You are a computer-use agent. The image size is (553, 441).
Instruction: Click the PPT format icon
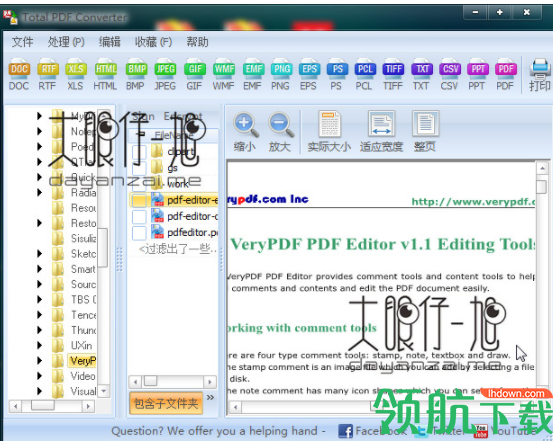click(x=477, y=75)
